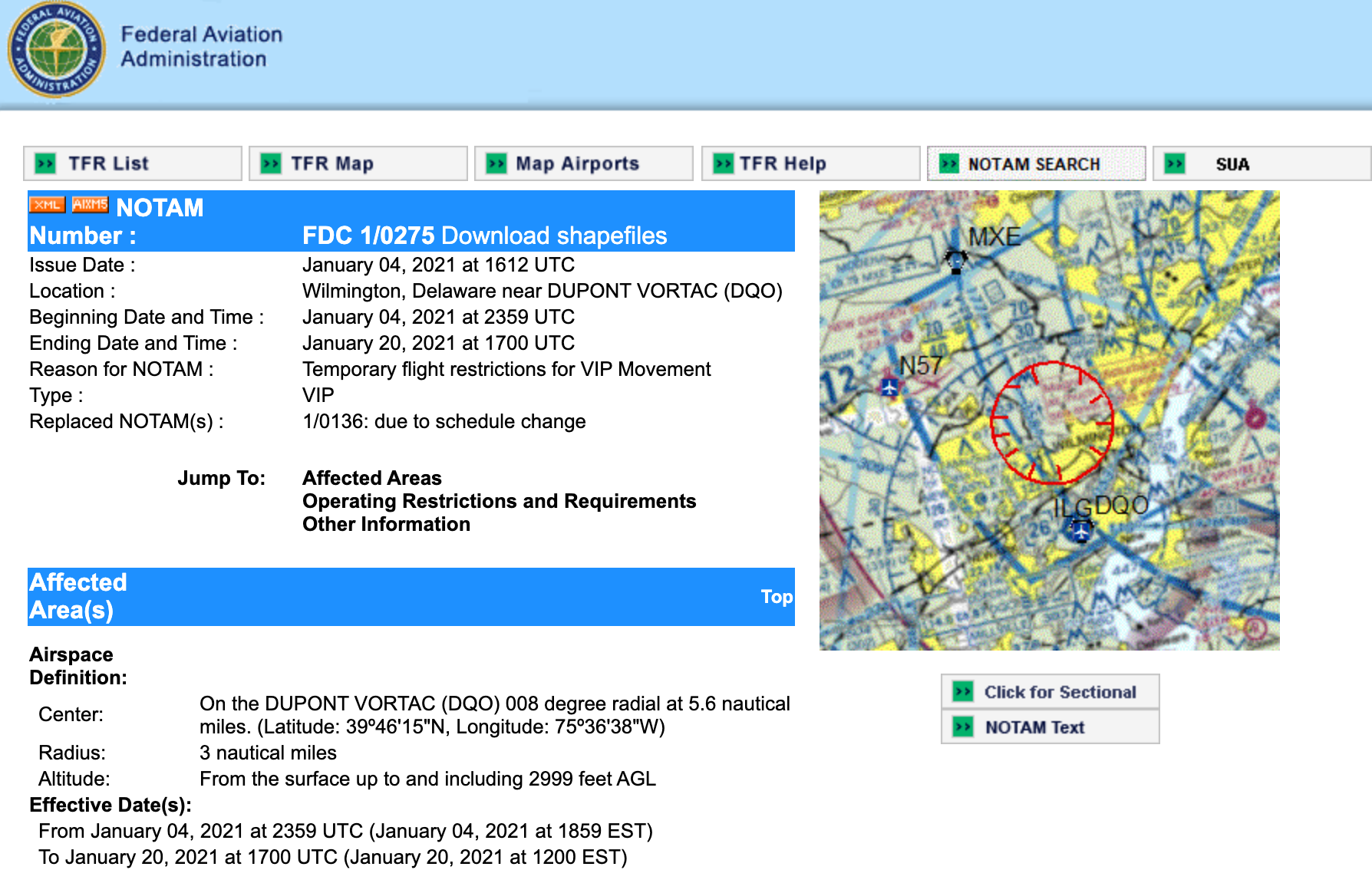Click the From January 04, 2021 effective date line
Image resolution: width=1372 pixels, height=893 pixels.
[345, 831]
